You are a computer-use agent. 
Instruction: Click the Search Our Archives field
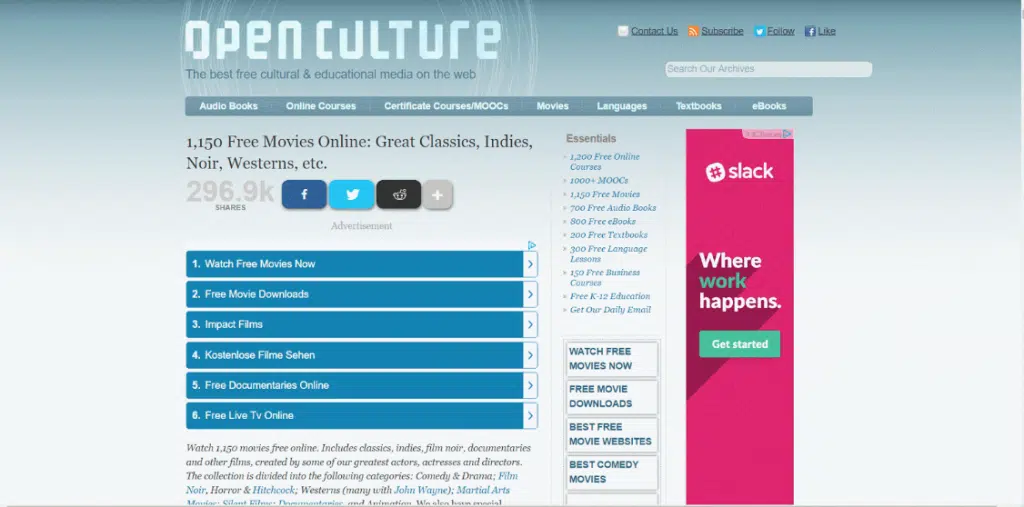(769, 69)
